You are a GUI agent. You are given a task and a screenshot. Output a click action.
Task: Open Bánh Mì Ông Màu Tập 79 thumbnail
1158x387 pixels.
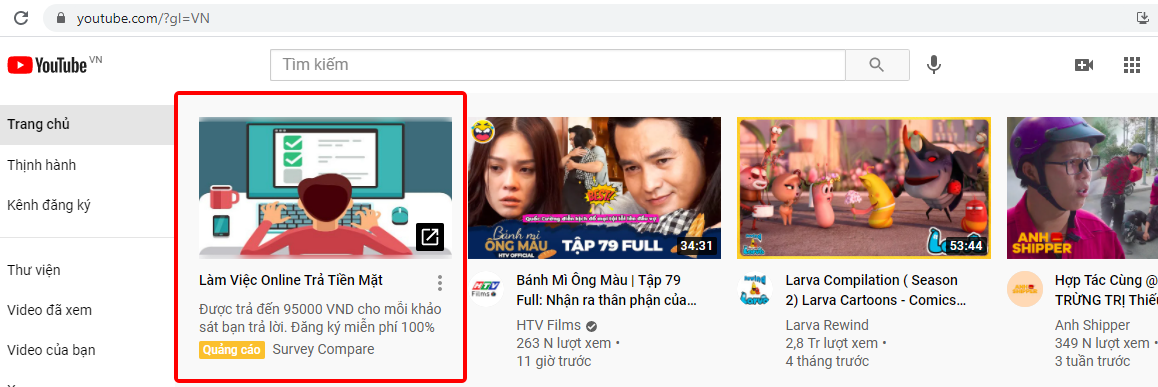pyautogui.click(x=595, y=188)
